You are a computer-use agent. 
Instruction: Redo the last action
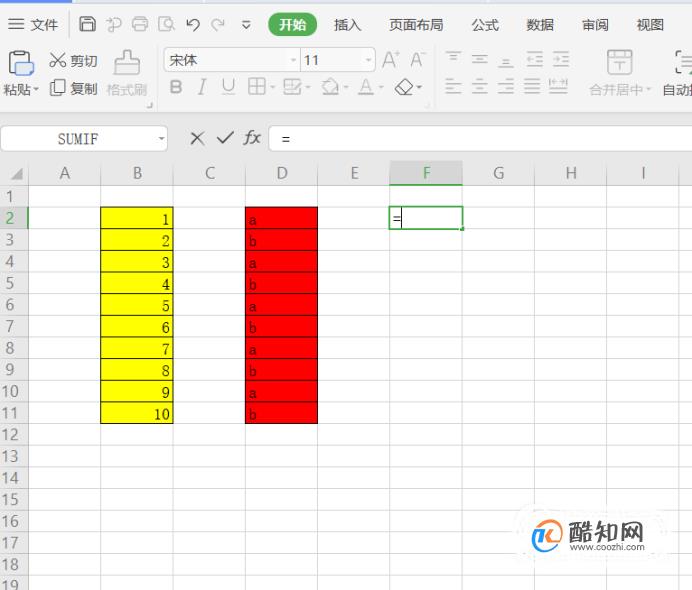point(218,25)
